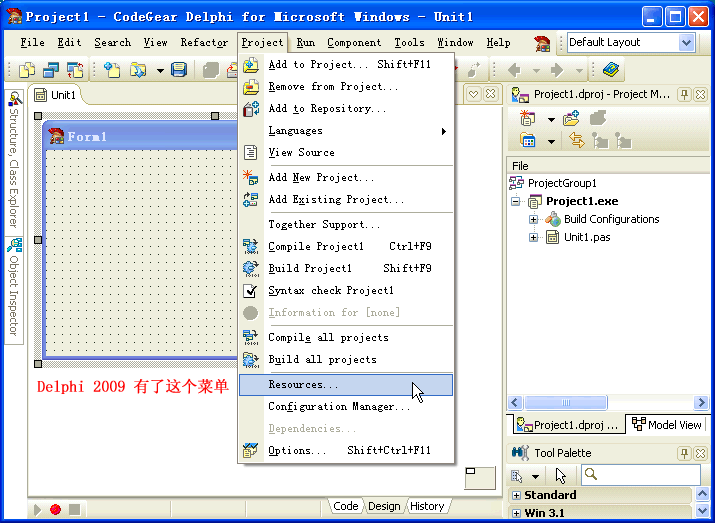715x523 pixels.
Task: Choose Add to Project from menu
Action: [x=346, y=65]
